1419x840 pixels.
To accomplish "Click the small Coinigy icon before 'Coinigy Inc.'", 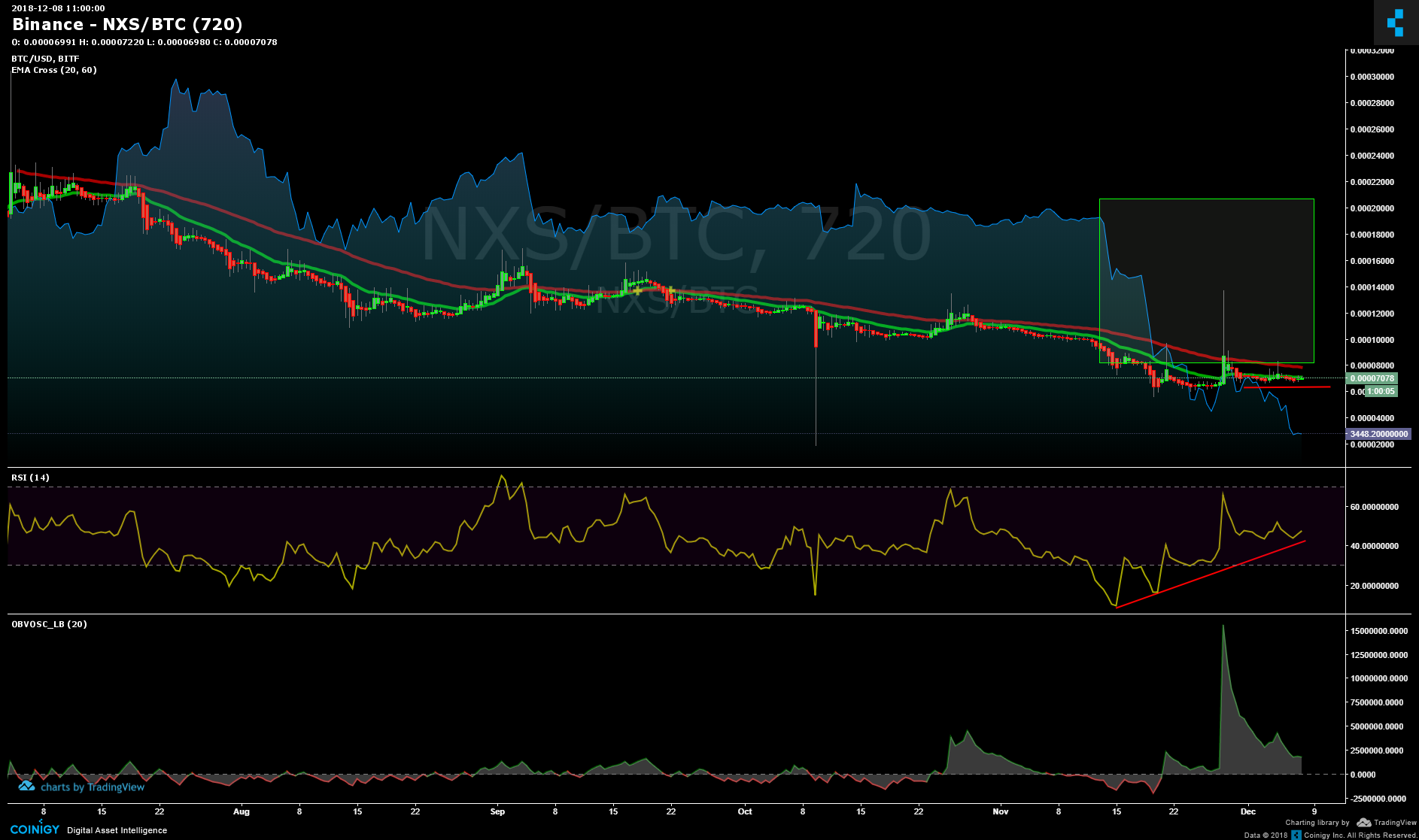I will point(1296,835).
